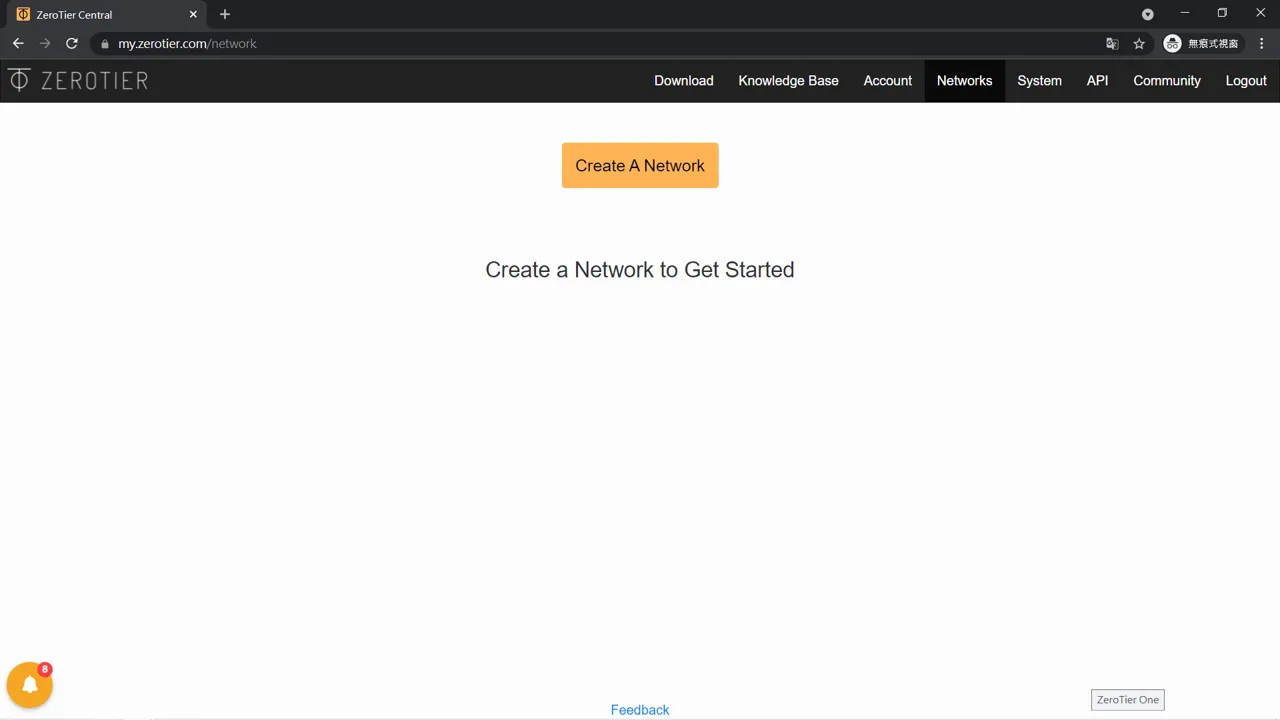Screen dimensions: 1280x720
Task: Select the Networks nav item
Action: tap(964, 81)
